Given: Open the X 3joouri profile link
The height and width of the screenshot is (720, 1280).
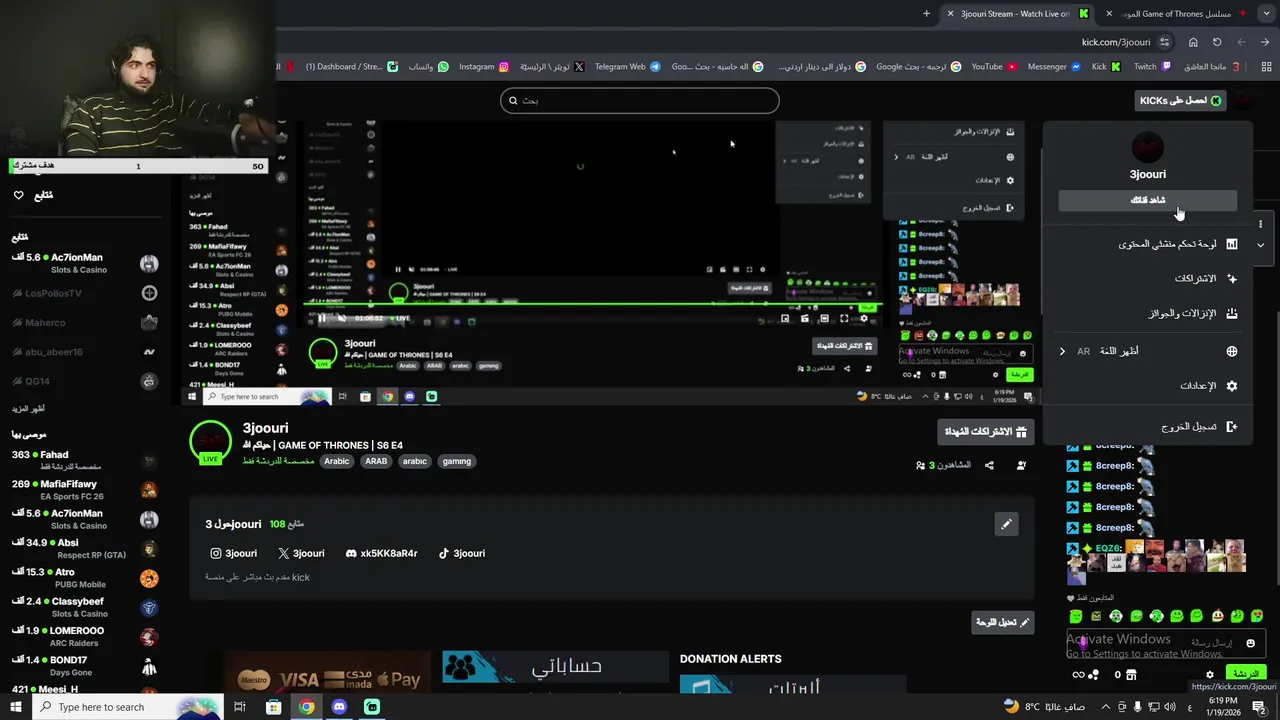Looking at the screenshot, I should pyautogui.click(x=301, y=553).
